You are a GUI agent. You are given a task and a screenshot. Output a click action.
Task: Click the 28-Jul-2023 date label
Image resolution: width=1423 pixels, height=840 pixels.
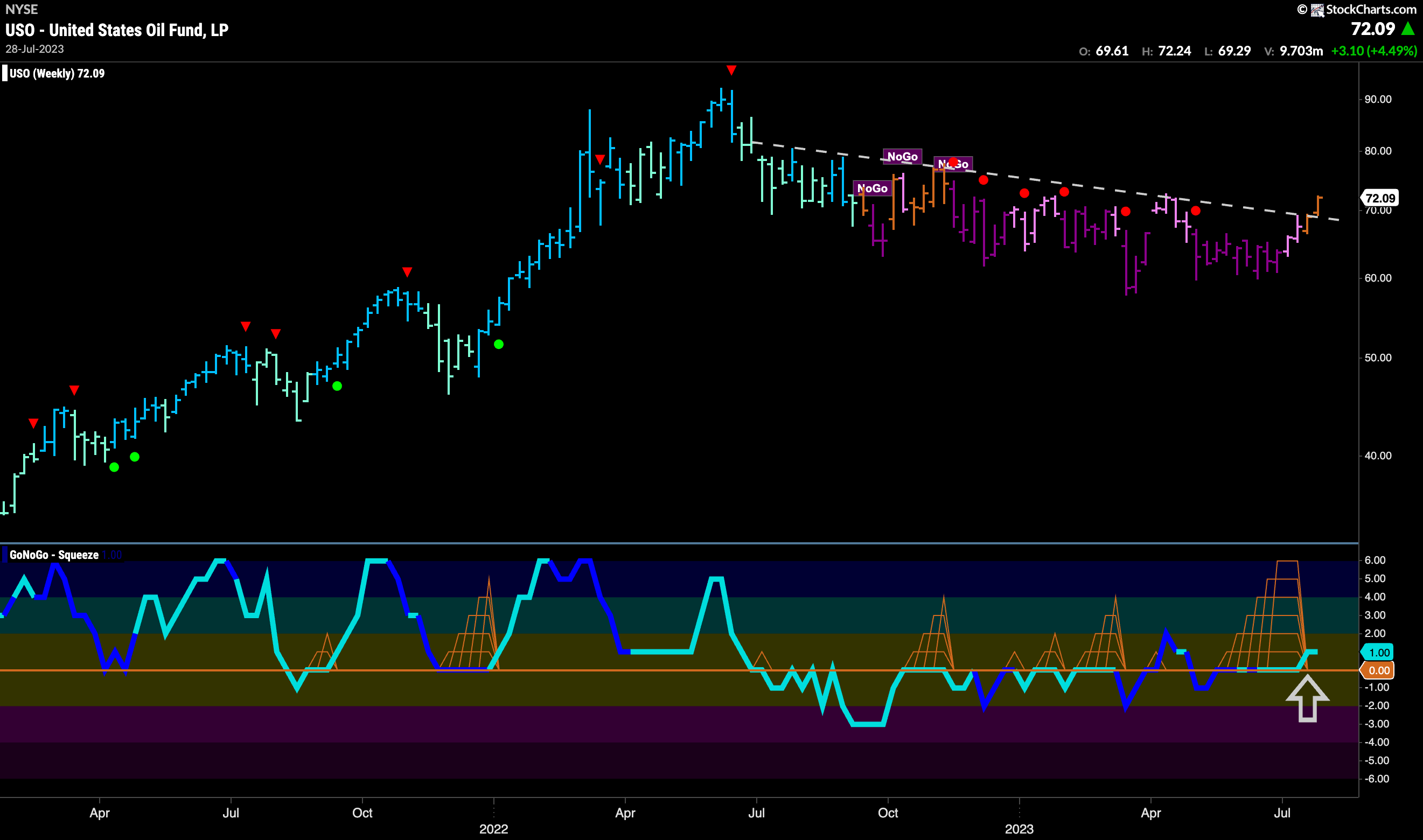[x=34, y=49]
